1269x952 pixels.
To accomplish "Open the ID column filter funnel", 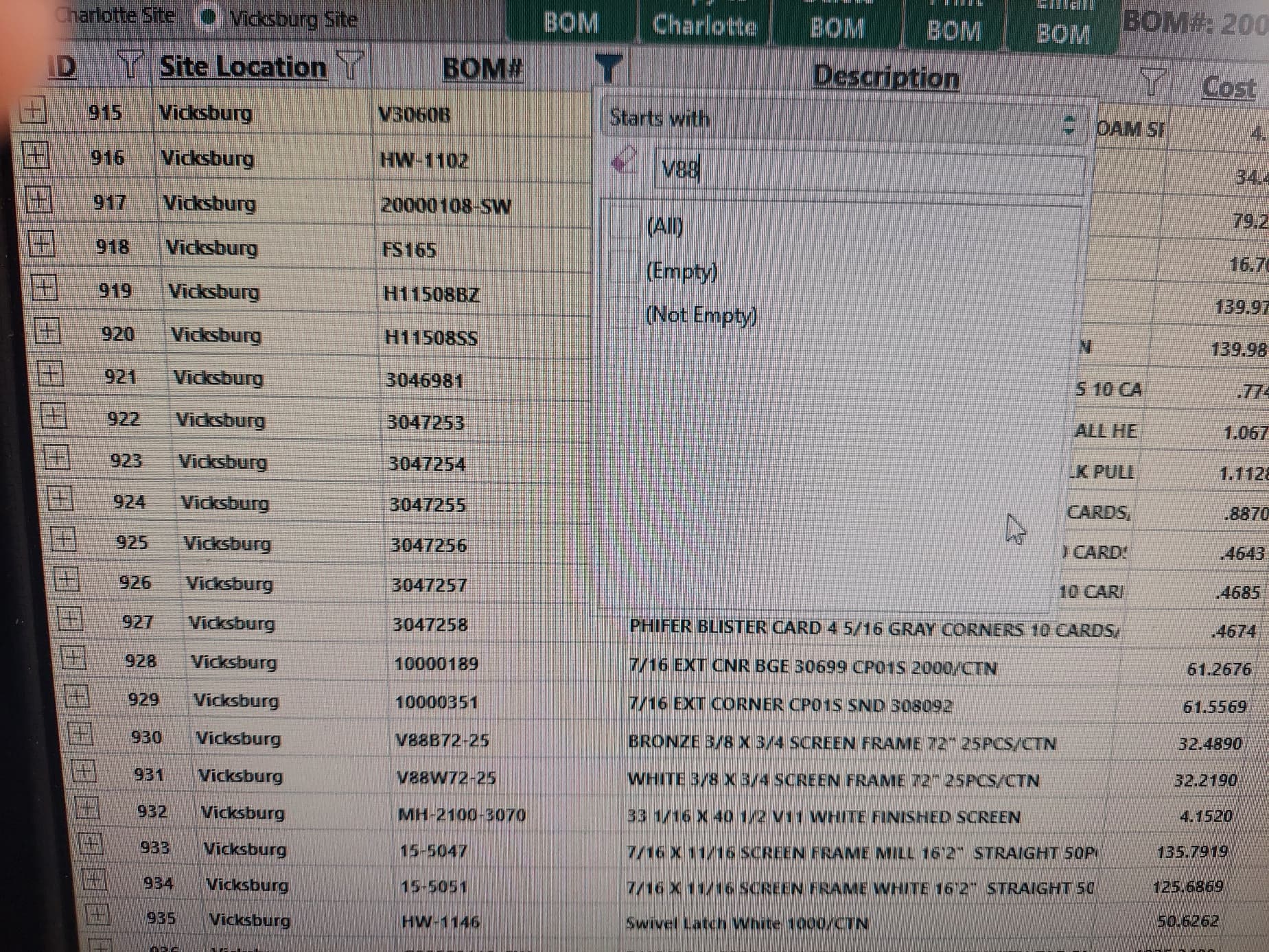I will pos(129,65).
